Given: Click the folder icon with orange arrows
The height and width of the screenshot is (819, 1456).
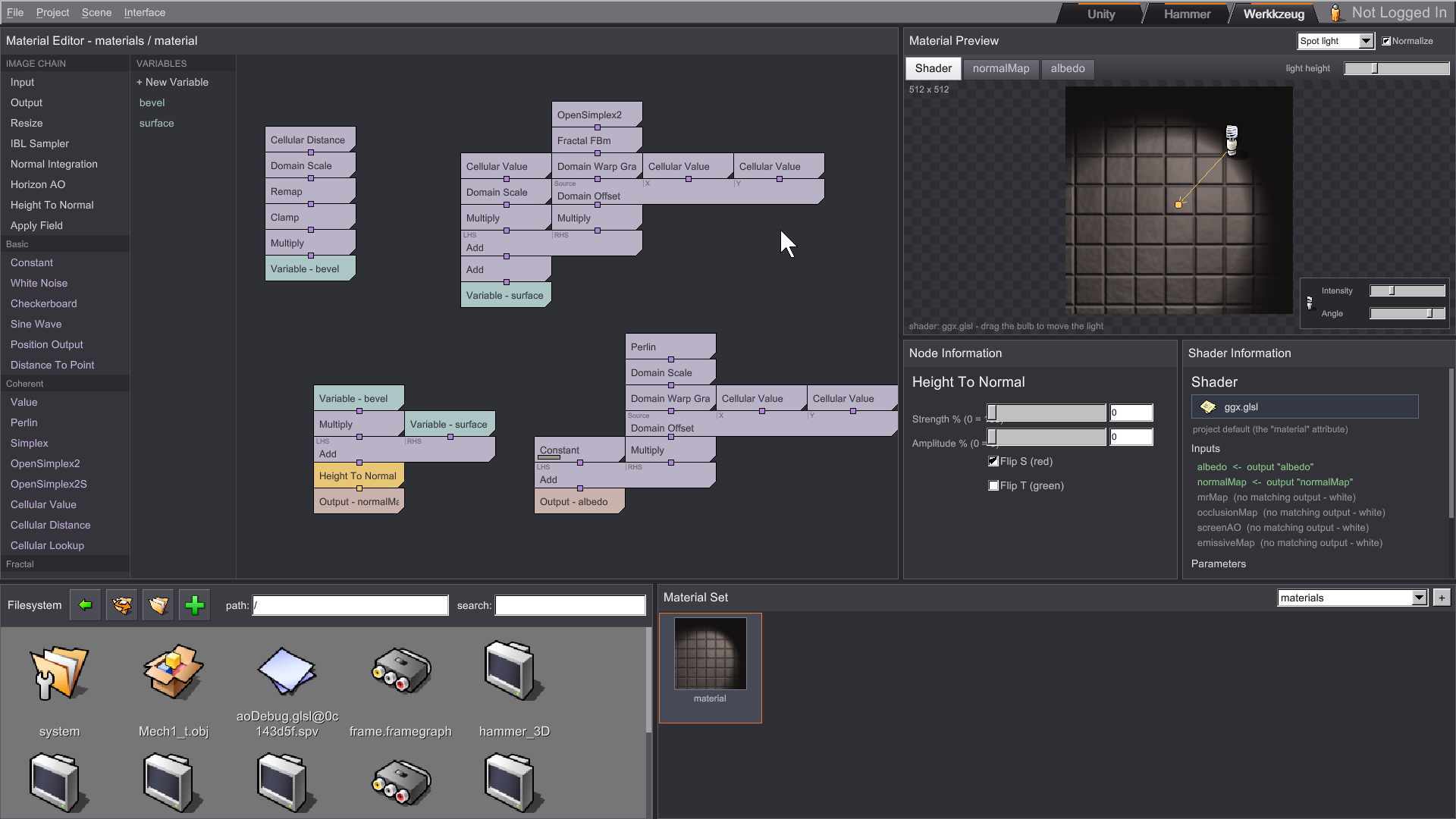Looking at the screenshot, I should [x=121, y=605].
